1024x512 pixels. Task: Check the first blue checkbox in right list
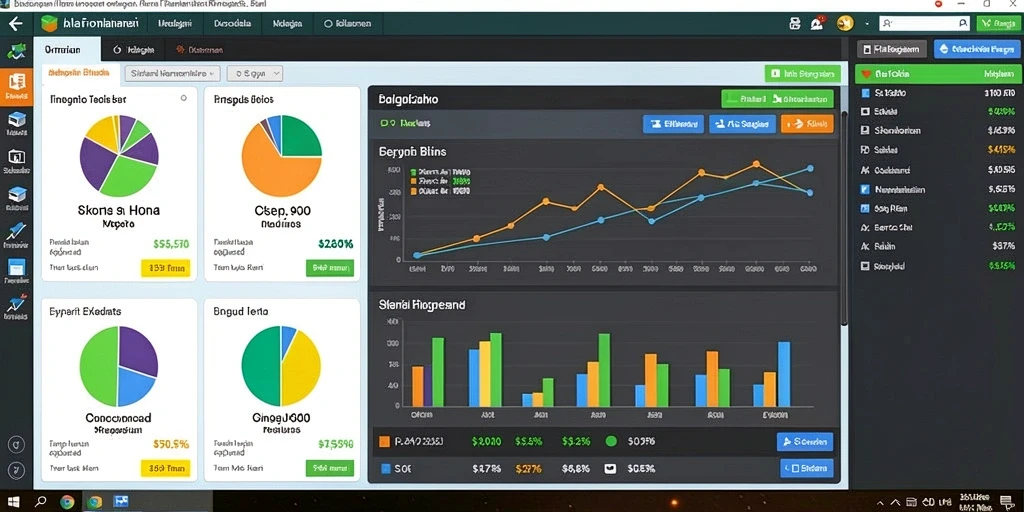click(866, 93)
